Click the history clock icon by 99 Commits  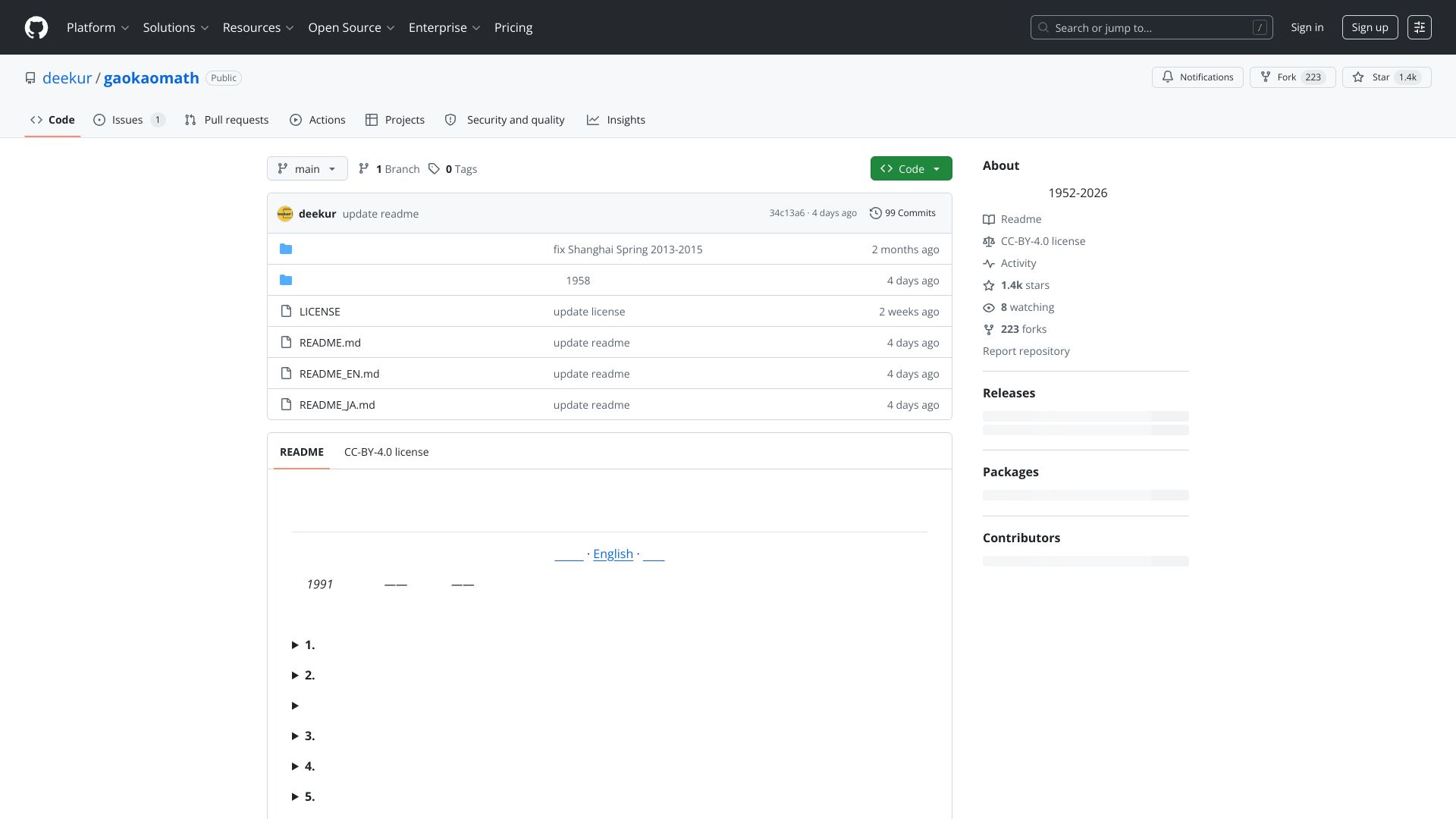pos(876,213)
